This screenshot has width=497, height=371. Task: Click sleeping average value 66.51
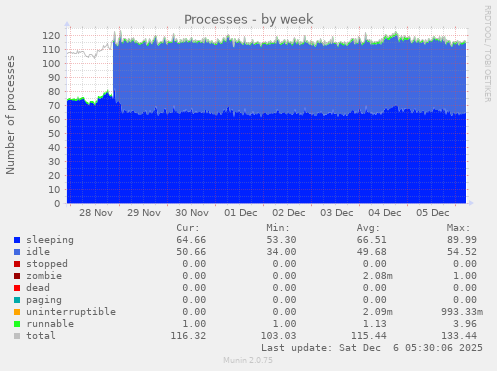pyautogui.click(x=371, y=240)
